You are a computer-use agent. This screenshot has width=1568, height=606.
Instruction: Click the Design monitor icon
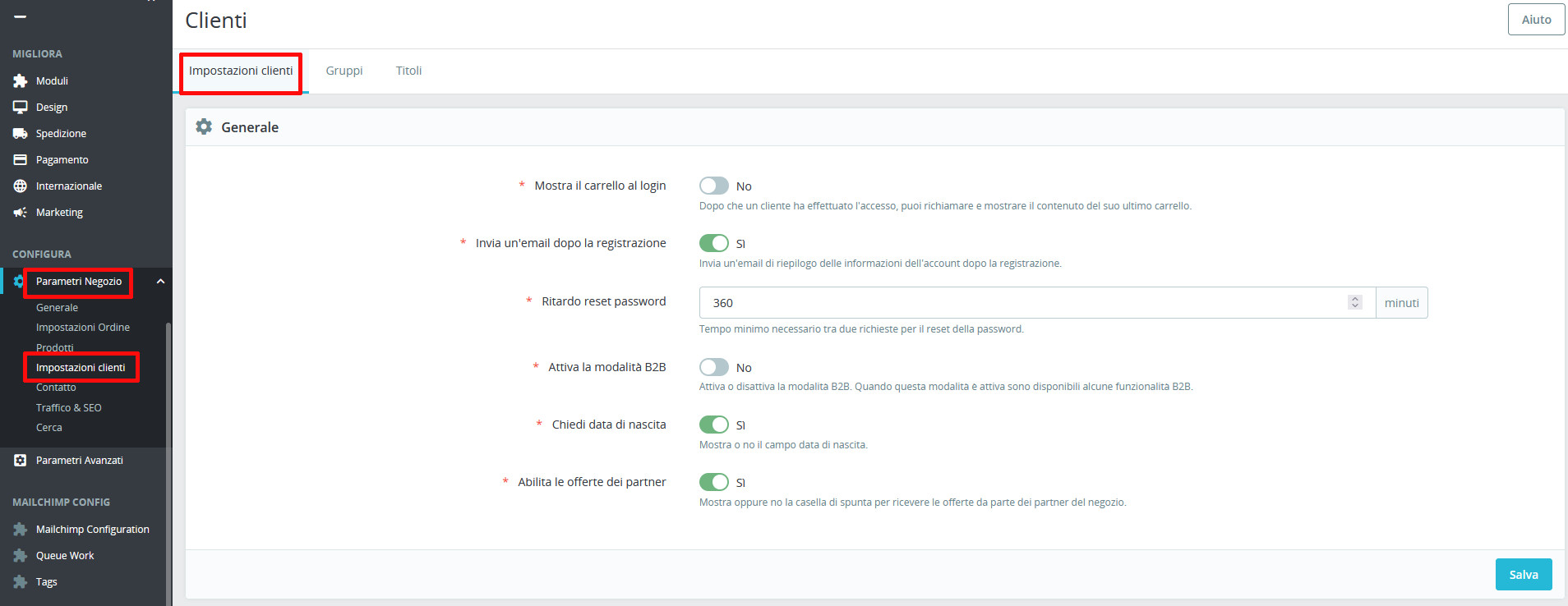point(21,108)
